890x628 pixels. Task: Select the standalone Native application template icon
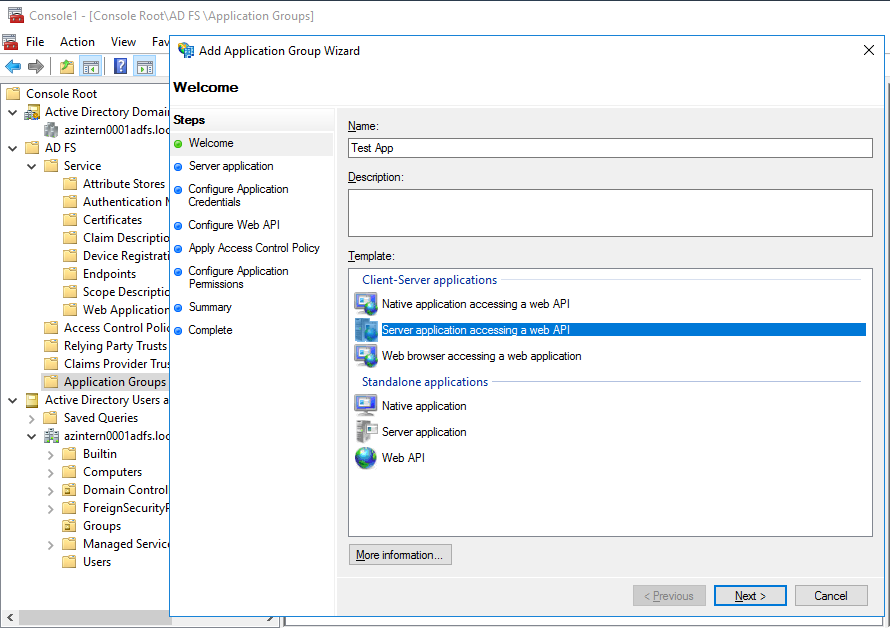pos(366,406)
